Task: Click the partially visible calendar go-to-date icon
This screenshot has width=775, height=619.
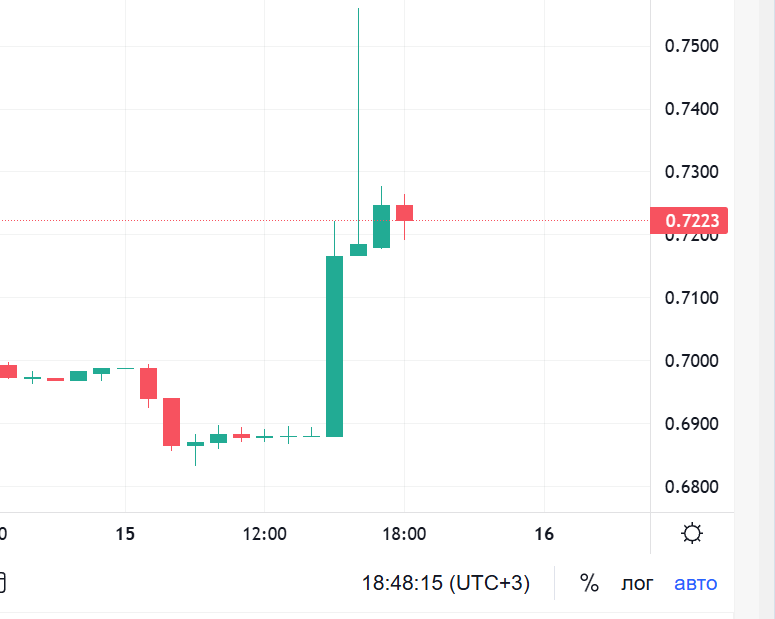Action: [x=2, y=582]
